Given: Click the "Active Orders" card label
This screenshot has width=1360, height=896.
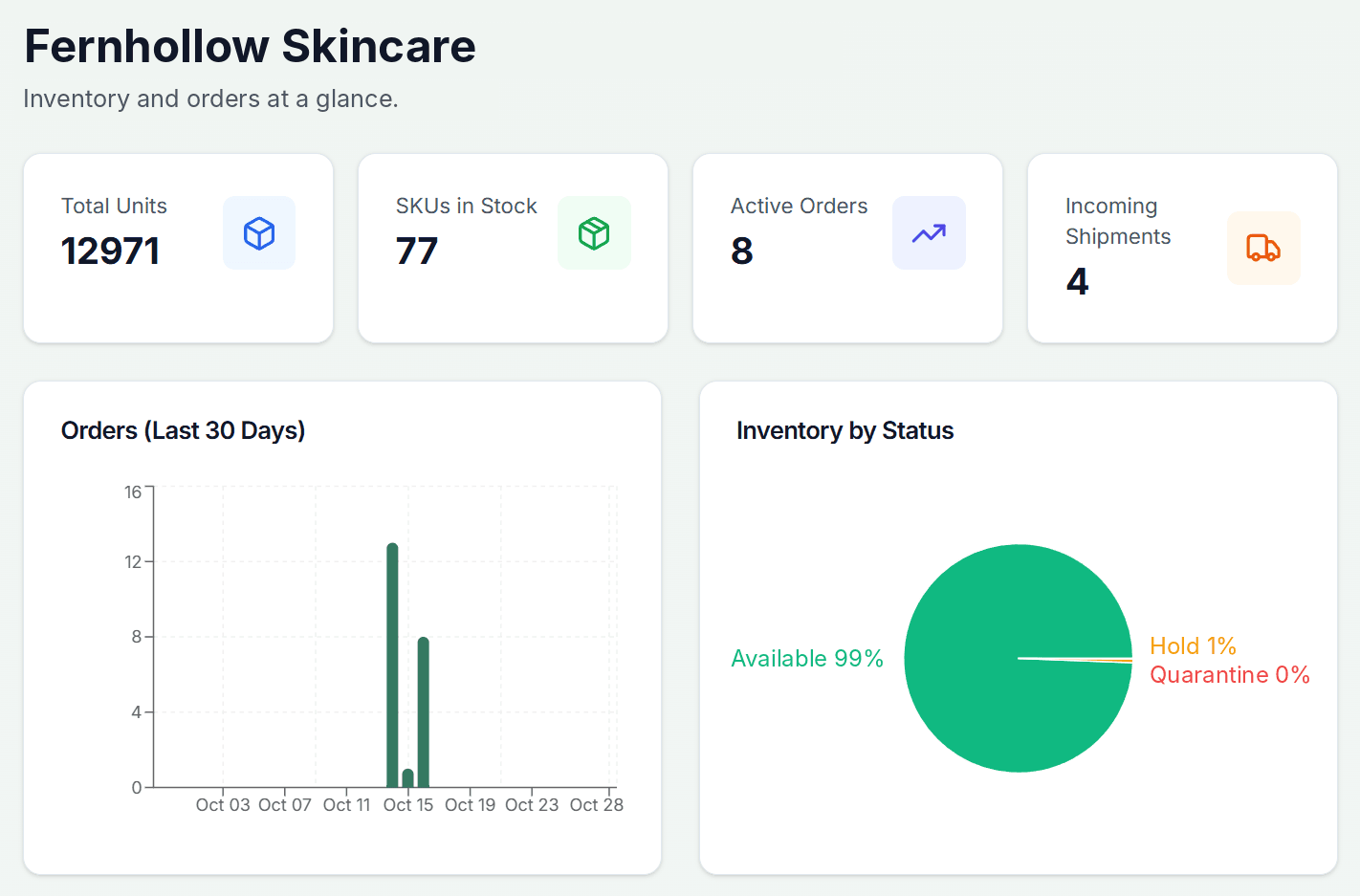Looking at the screenshot, I should coord(800,207).
